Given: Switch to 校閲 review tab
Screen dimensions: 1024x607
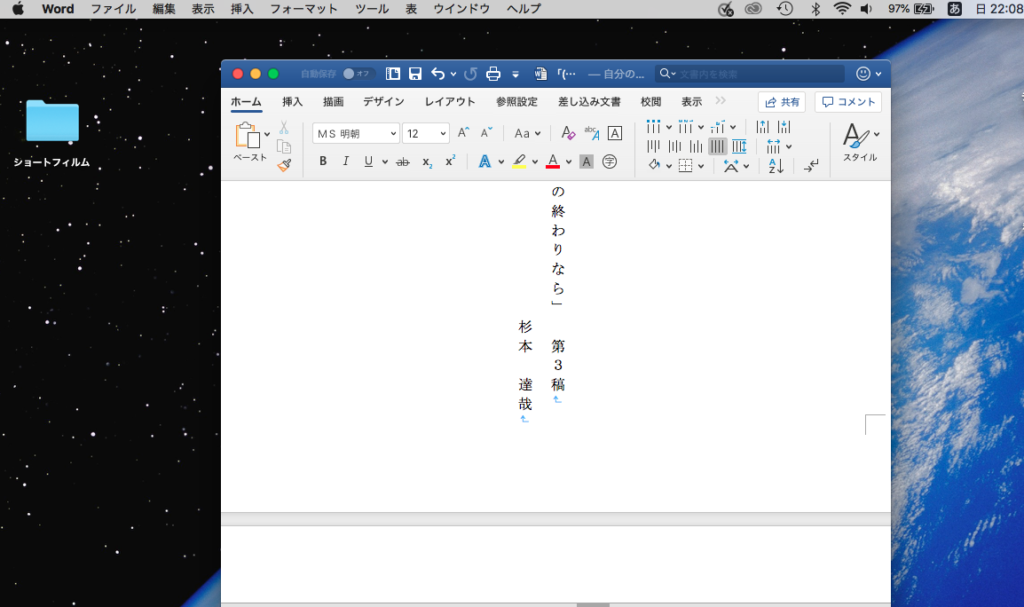Looking at the screenshot, I should pos(650,101).
